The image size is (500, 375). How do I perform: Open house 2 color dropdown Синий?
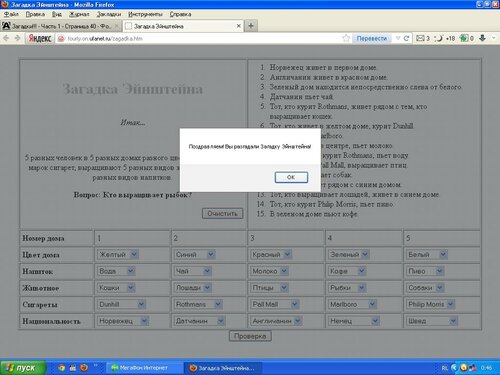click(194, 254)
